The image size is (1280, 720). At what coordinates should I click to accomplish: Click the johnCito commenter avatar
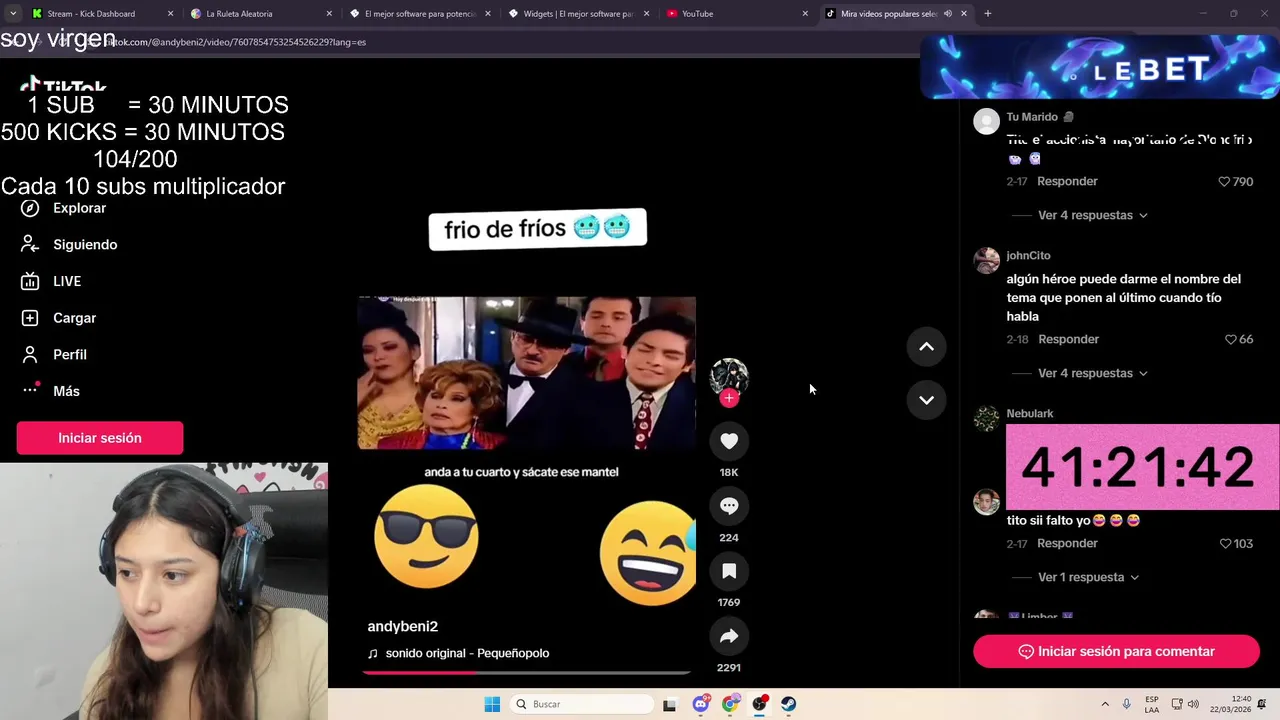click(987, 260)
